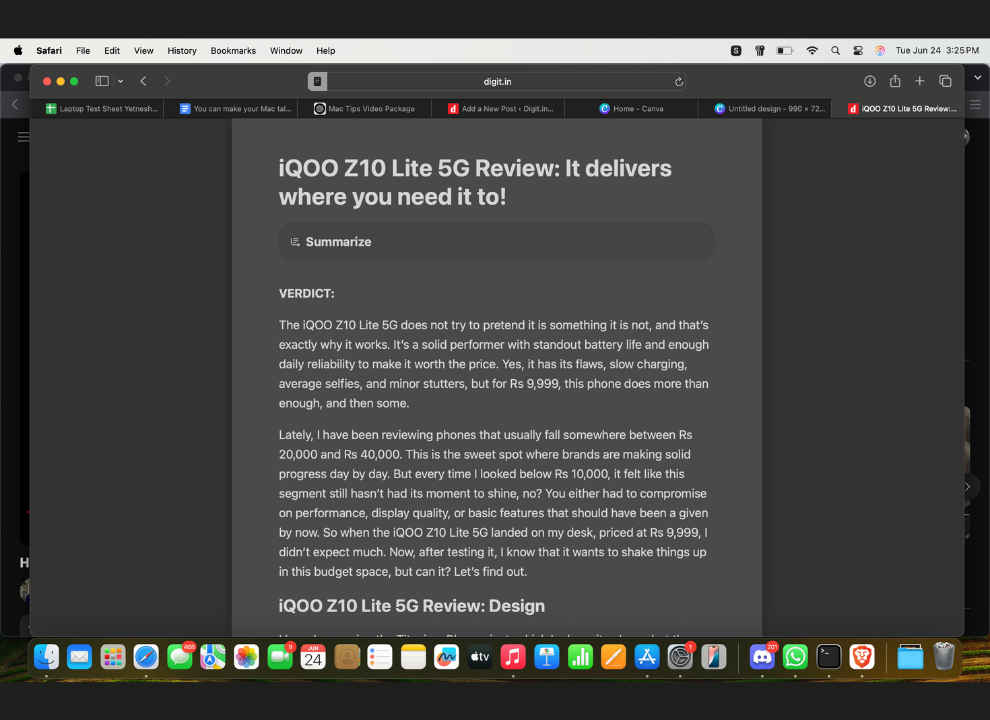The height and width of the screenshot is (720, 990).
Task: Exit Reader view via the address bar icon
Action: 318,81
